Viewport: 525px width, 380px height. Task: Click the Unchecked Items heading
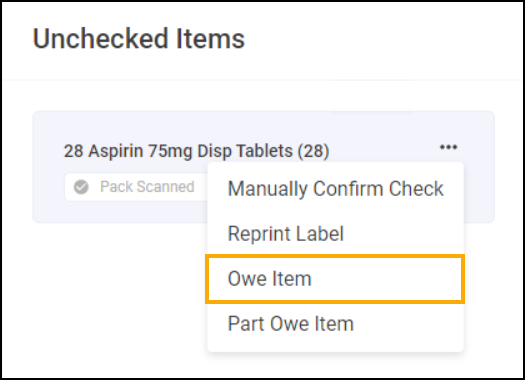pyautogui.click(x=139, y=39)
